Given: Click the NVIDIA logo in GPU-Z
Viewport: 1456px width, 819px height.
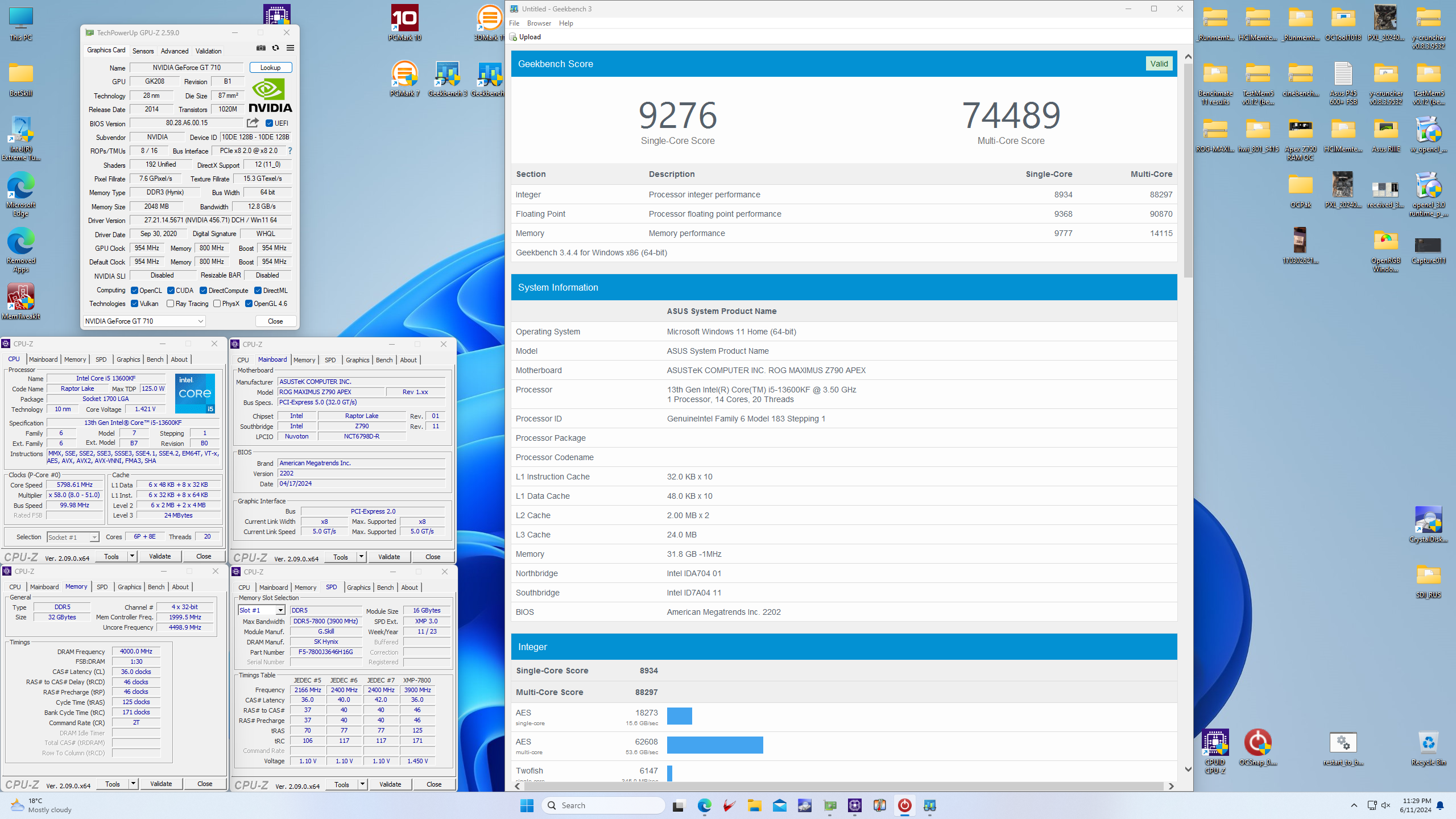Looking at the screenshot, I should 270,96.
